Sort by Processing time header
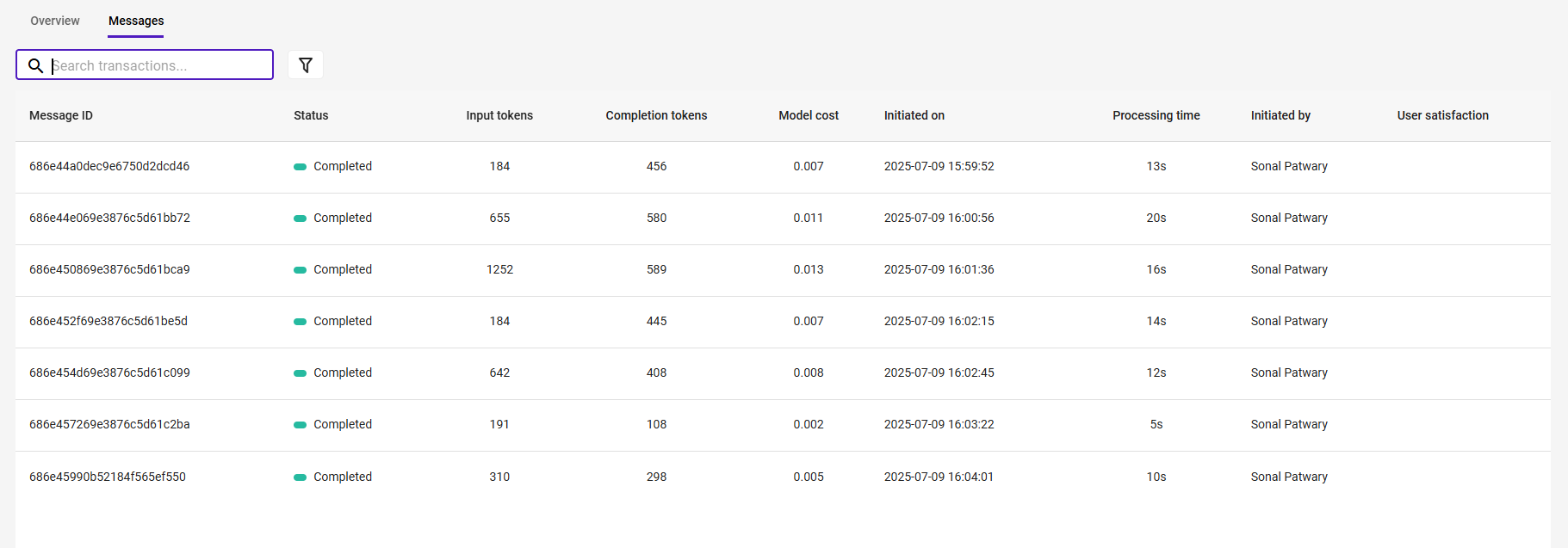Viewport: 1568px width, 548px height. point(1156,115)
